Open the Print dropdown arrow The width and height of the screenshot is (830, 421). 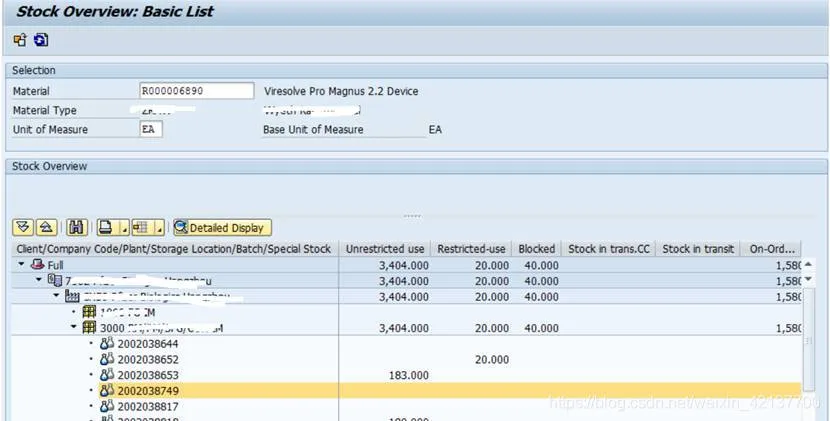(x=125, y=228)
